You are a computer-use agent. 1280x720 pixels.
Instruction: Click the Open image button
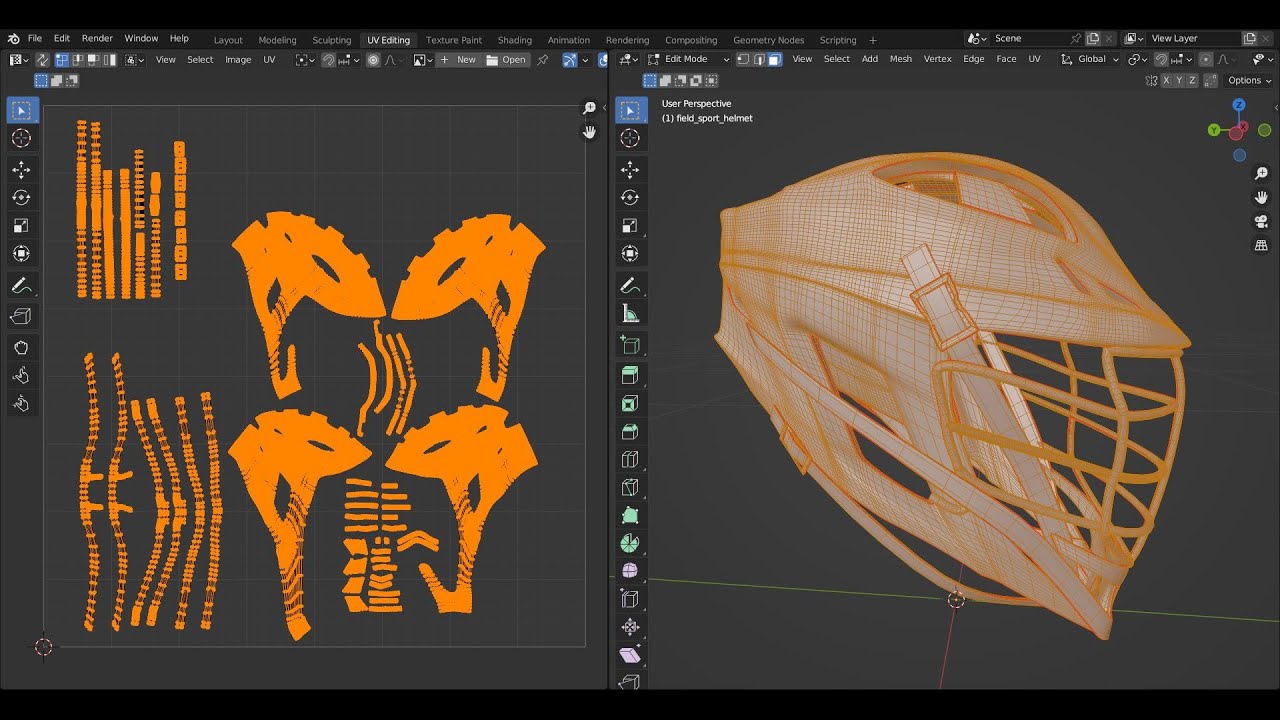pyautogui.click(x=506, y=60)
